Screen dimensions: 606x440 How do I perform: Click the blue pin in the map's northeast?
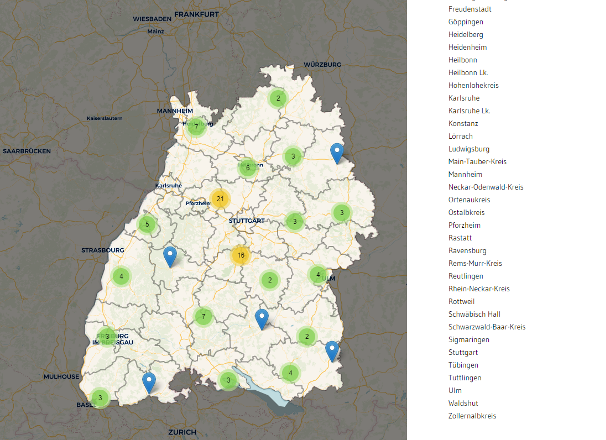pos(337,152)
